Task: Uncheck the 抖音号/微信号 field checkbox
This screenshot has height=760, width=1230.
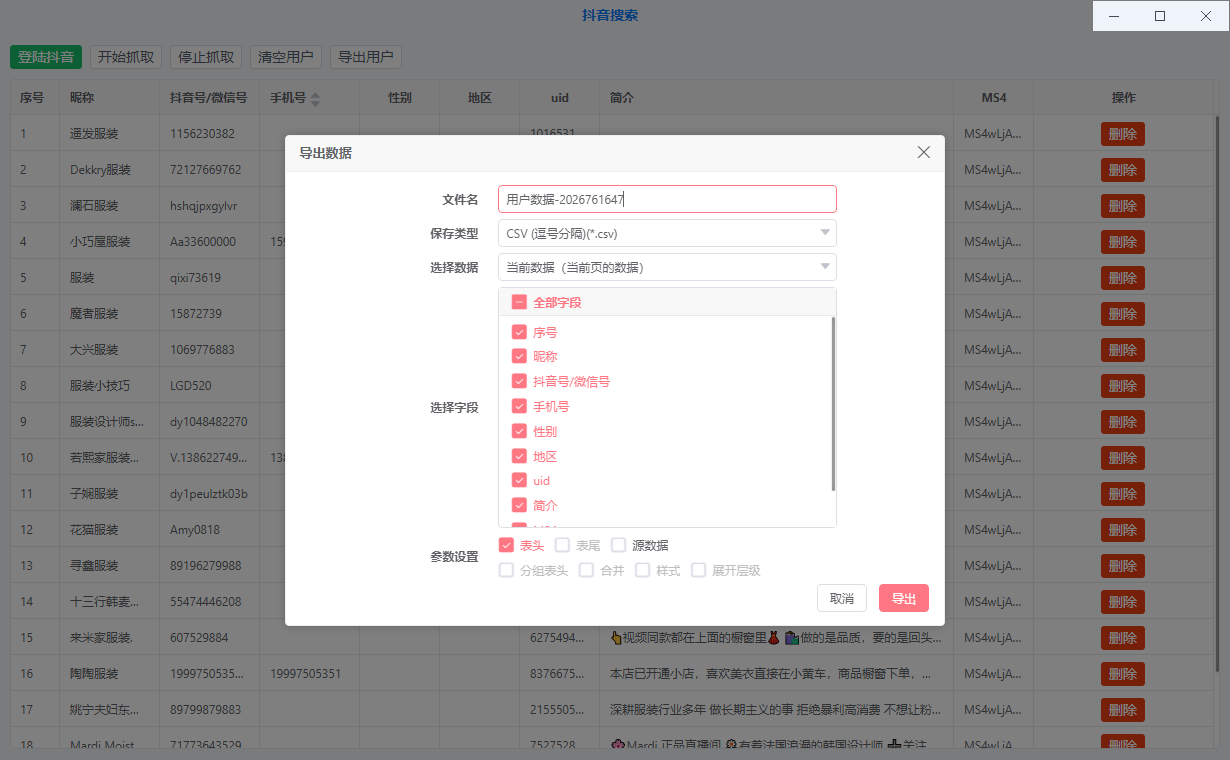Action: pos(519,381)
